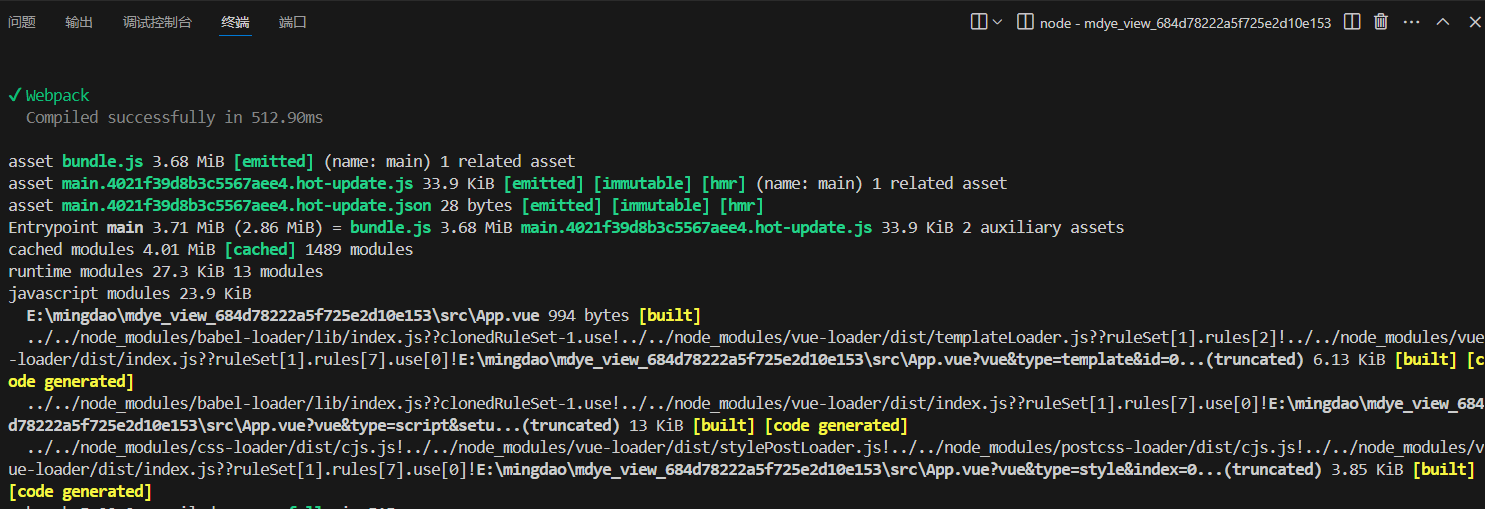Maximize the panel with the up chevron
1485x509 pixels.
point(1443,22)
